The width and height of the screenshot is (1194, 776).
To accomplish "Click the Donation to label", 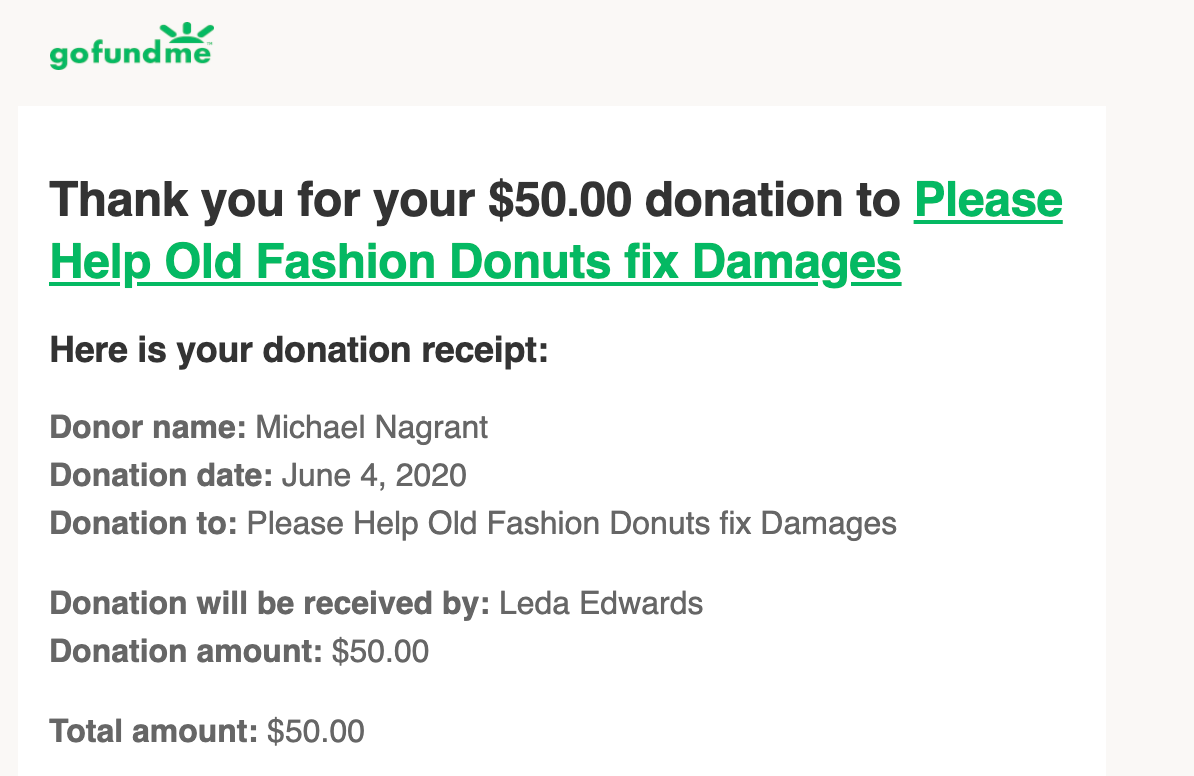I will (143, 523).
